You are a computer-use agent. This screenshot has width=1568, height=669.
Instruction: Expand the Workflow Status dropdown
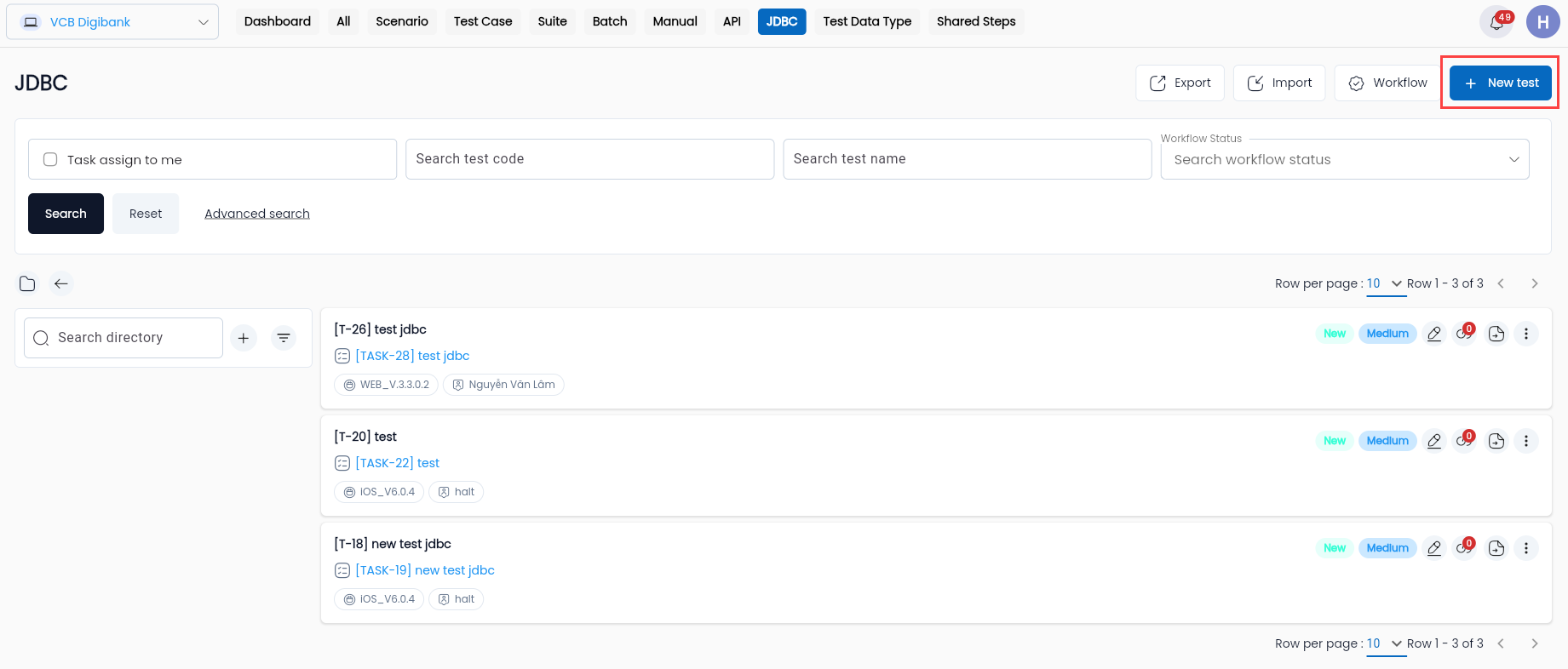click(1345, 159)
